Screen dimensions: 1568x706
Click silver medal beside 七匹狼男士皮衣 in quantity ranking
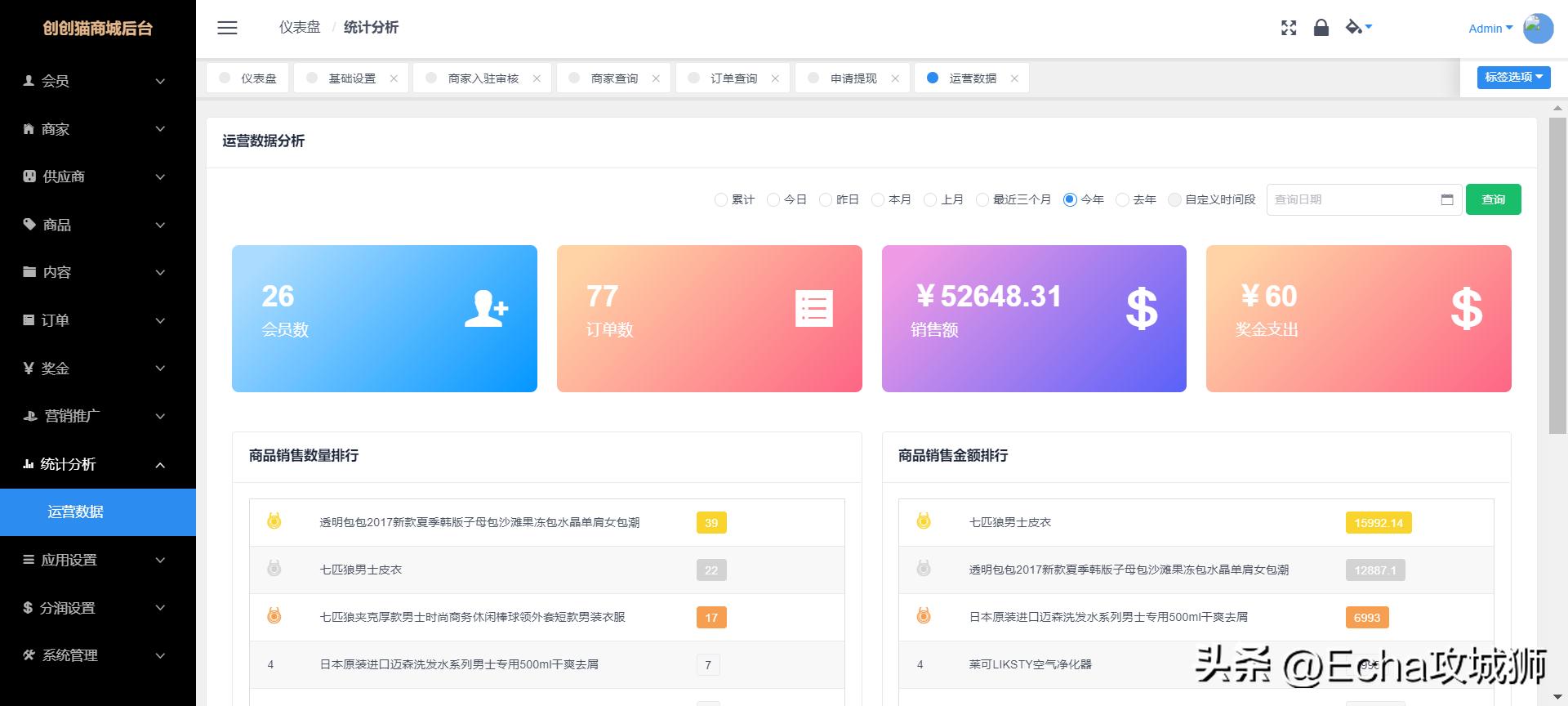pos(274,568)
